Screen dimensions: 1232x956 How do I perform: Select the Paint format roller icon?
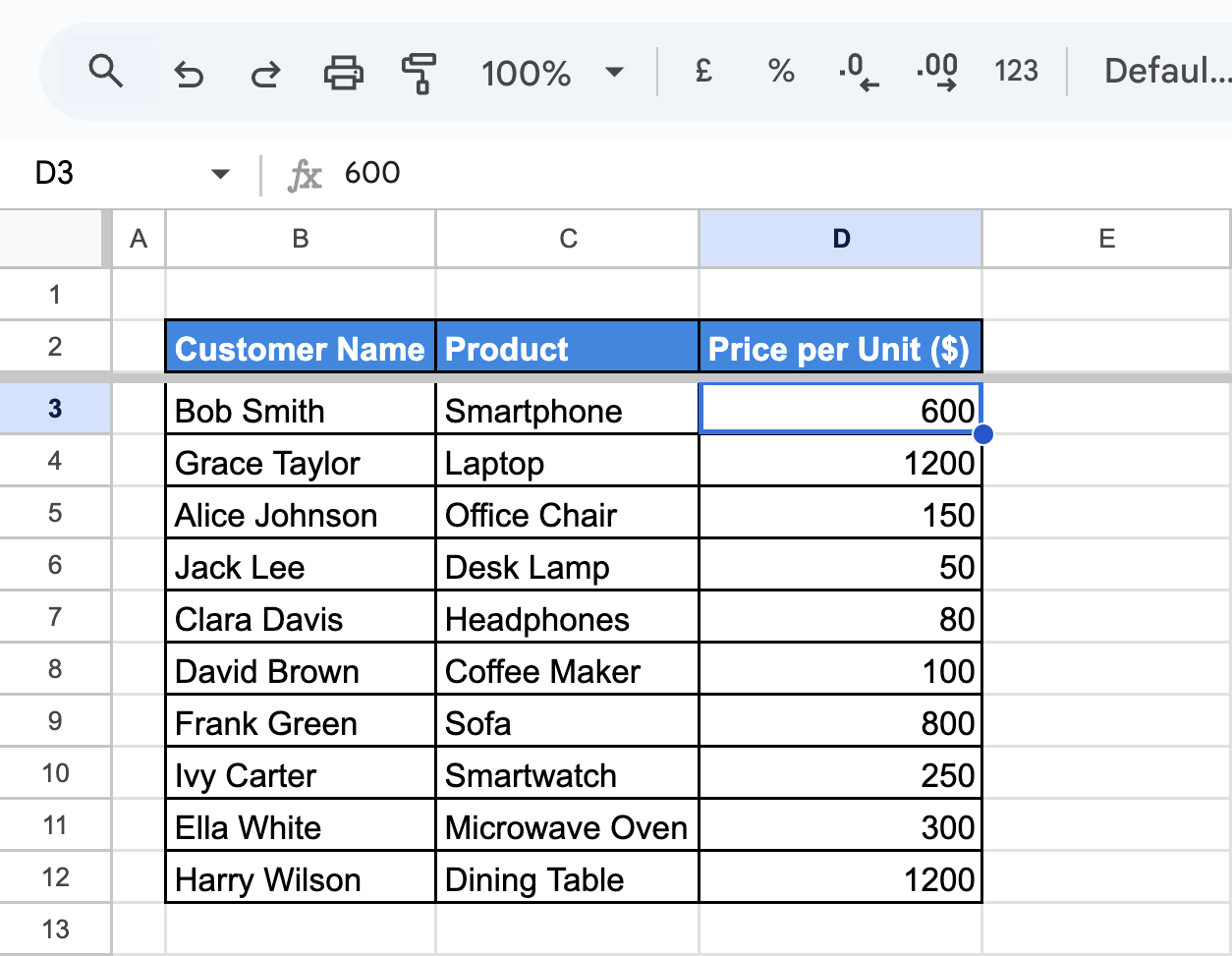(x=420, y=74)
